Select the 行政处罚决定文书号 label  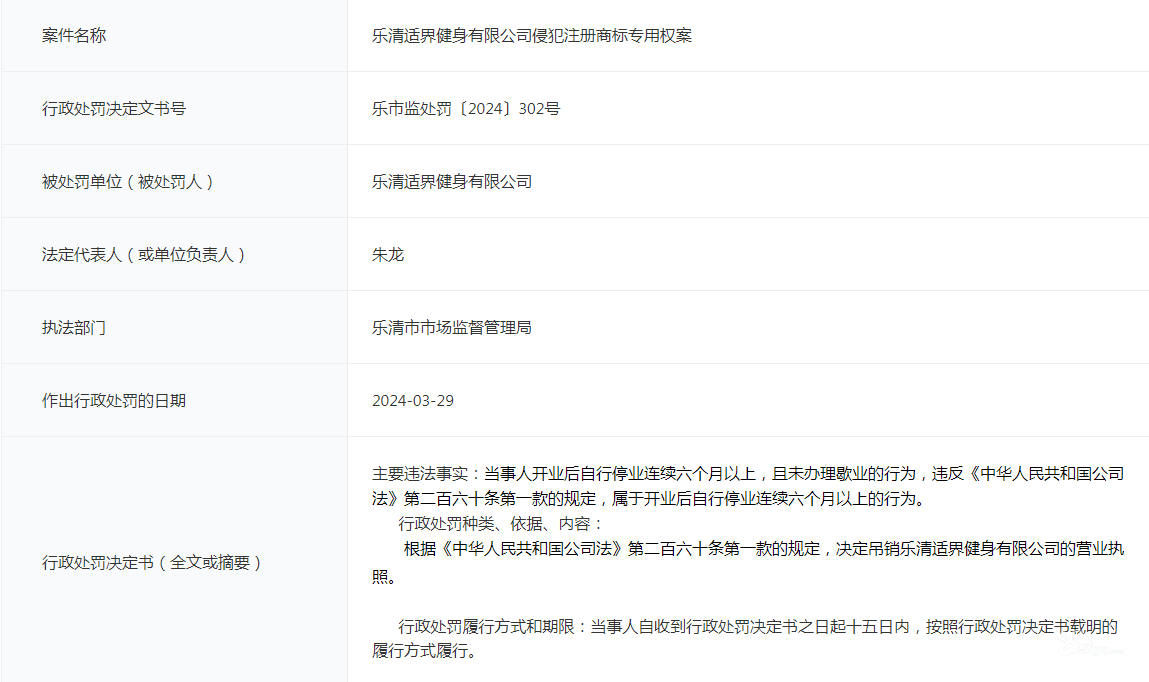[114, 108]
